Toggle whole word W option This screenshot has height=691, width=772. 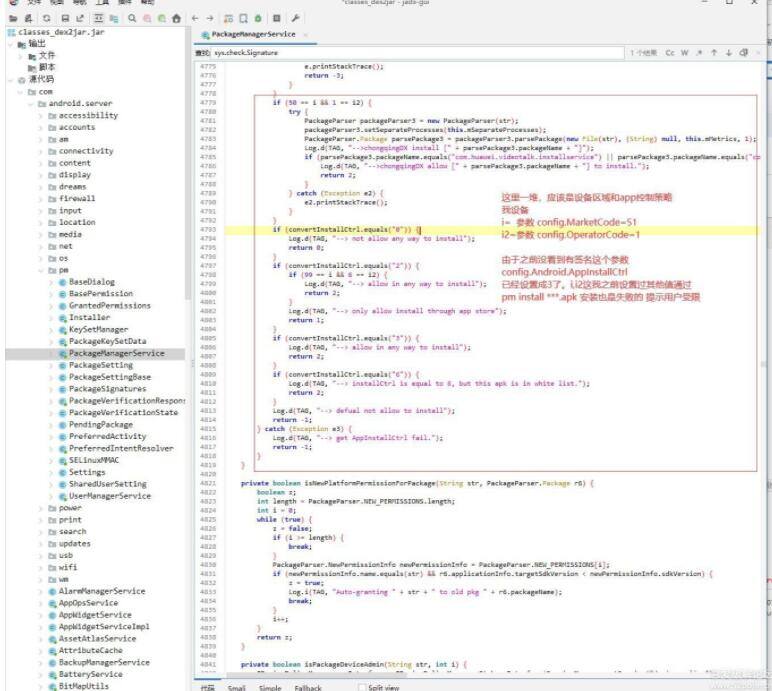pos(684,53)
